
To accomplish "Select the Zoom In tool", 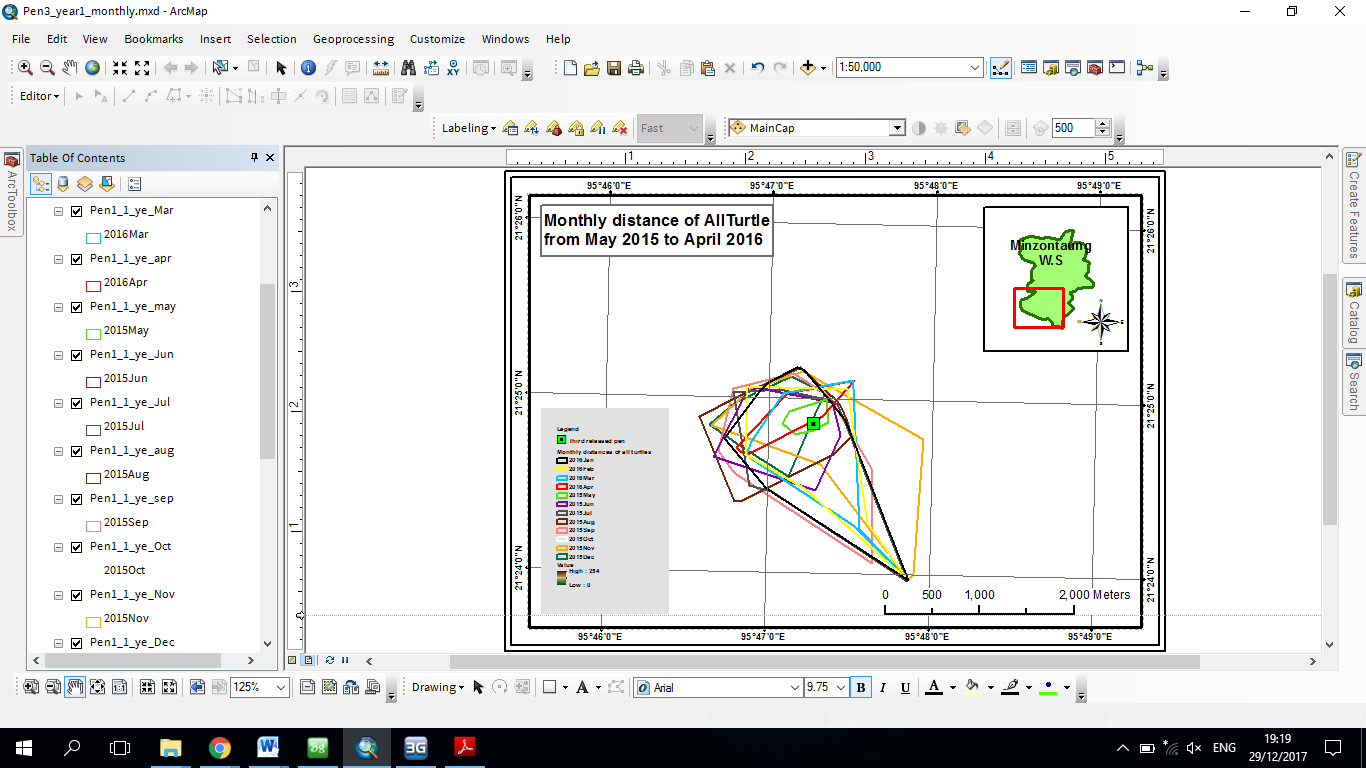I will click(25, 68).
